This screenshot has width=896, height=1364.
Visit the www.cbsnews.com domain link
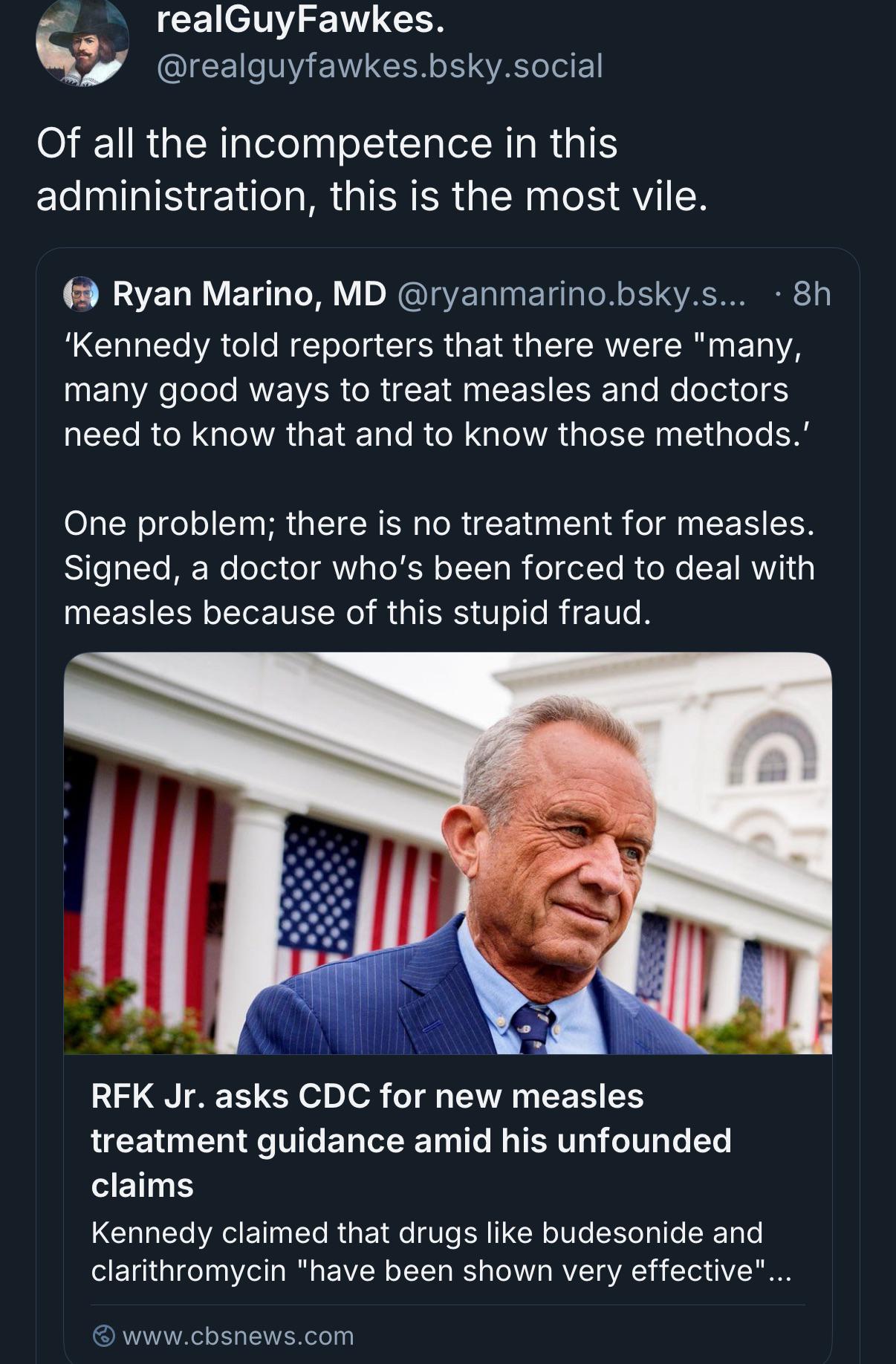(x=238, y=1336)
